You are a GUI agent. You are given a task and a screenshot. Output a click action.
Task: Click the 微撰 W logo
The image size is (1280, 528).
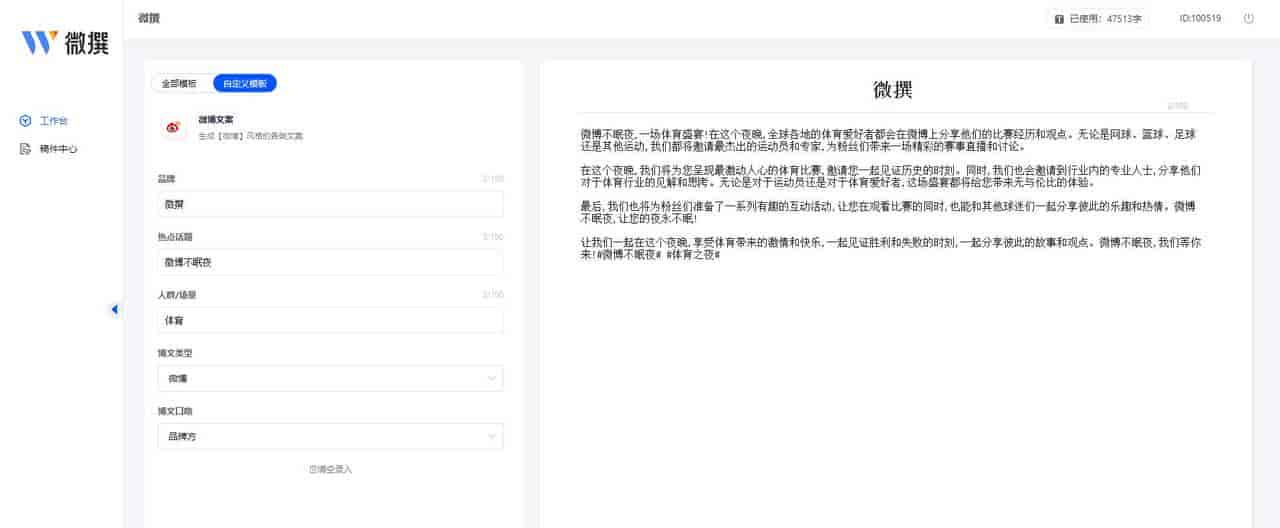tap(65, 43)
